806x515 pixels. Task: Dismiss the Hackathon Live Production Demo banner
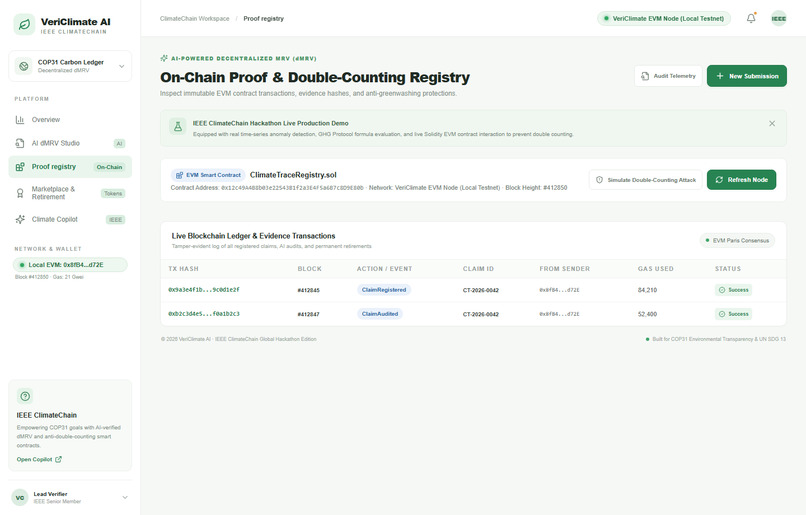coord(772,123)
